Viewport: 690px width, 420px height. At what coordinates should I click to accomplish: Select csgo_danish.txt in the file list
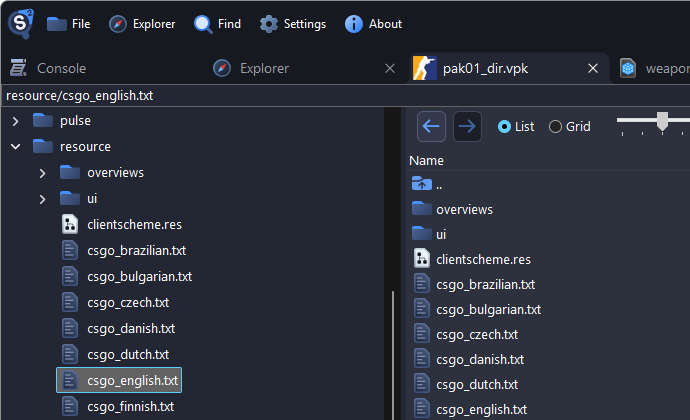(469, 360)
